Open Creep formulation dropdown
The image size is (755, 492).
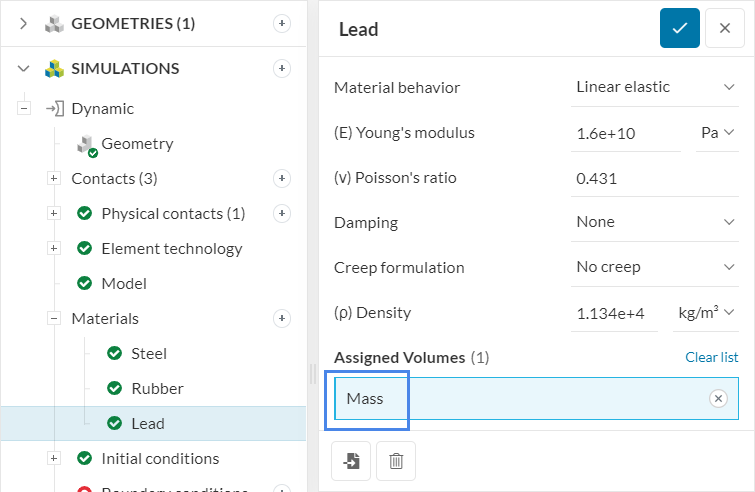pyautogui.click(x=655, y=267)
